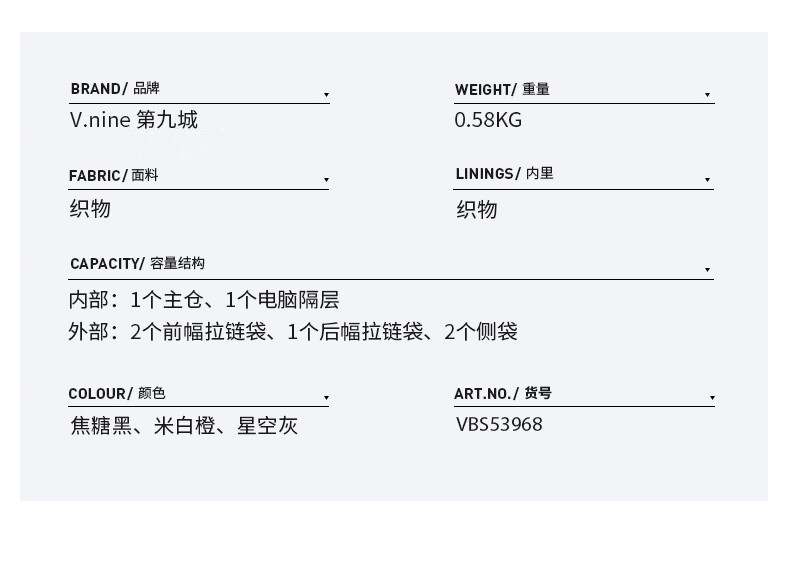Click the CAPACITY / 容量结构 heading

[137, 263]
